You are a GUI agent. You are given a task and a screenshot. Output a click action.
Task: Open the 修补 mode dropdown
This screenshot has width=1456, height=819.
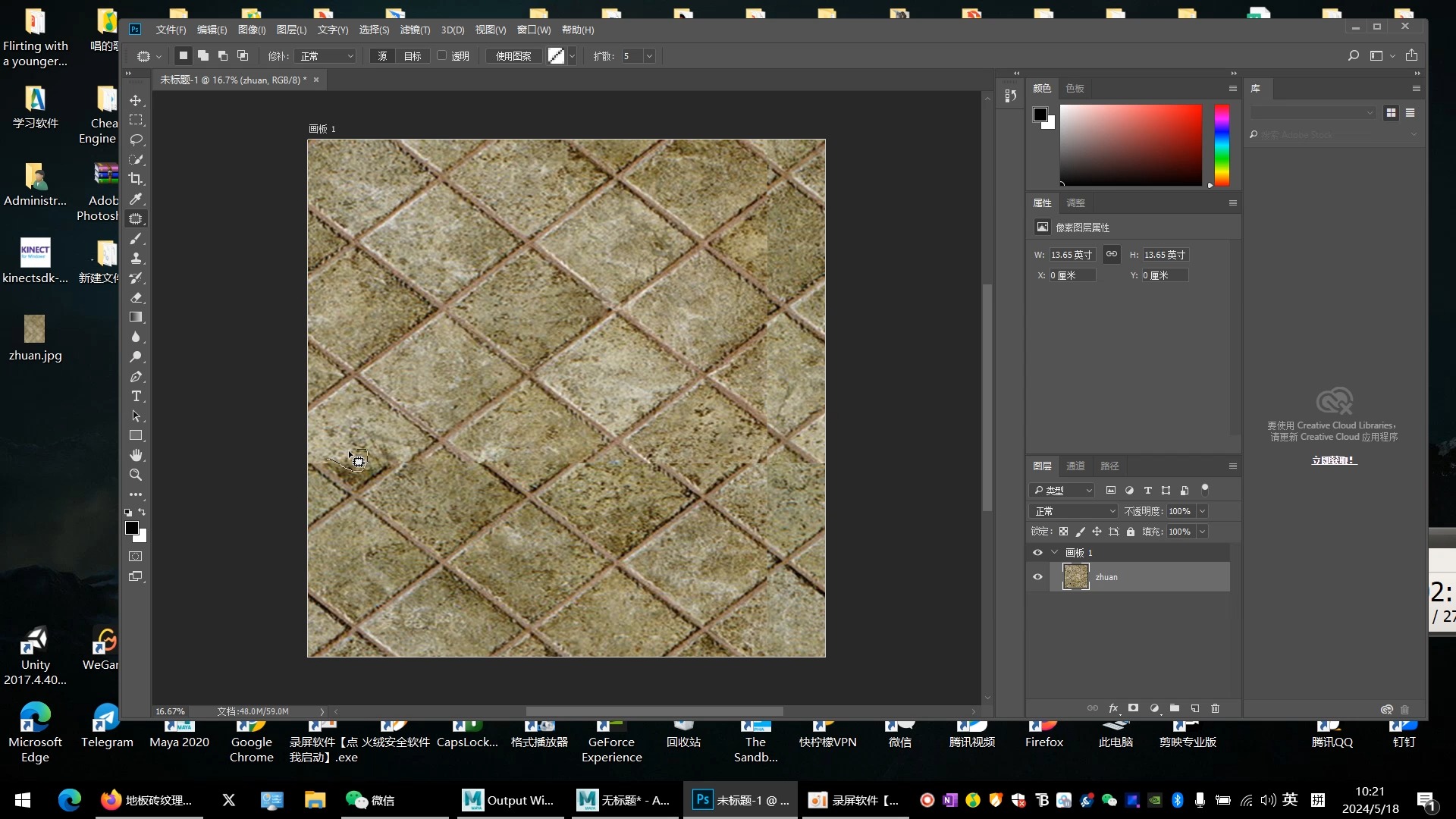pos(327,56)
